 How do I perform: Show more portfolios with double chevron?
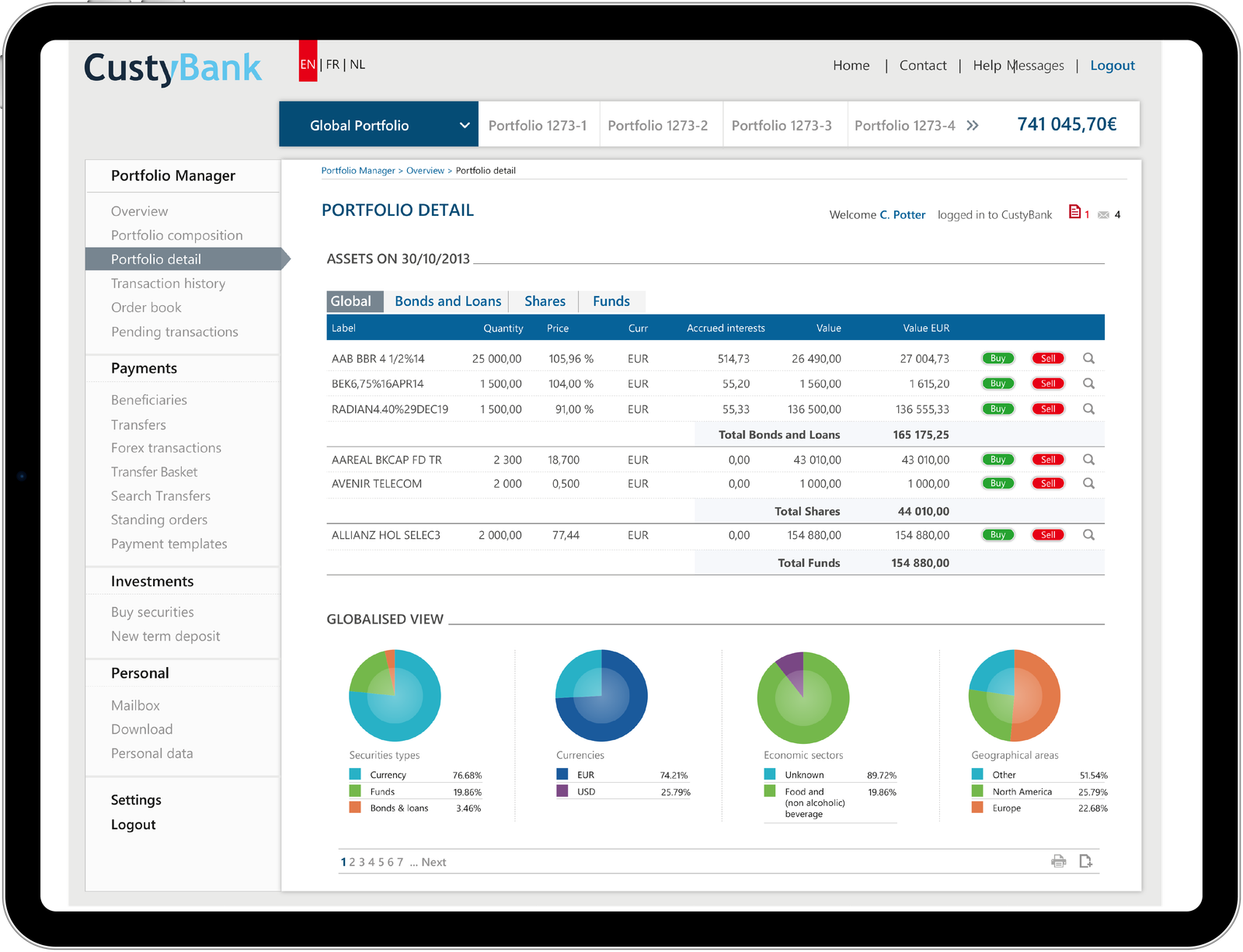(x=973, y=126)
